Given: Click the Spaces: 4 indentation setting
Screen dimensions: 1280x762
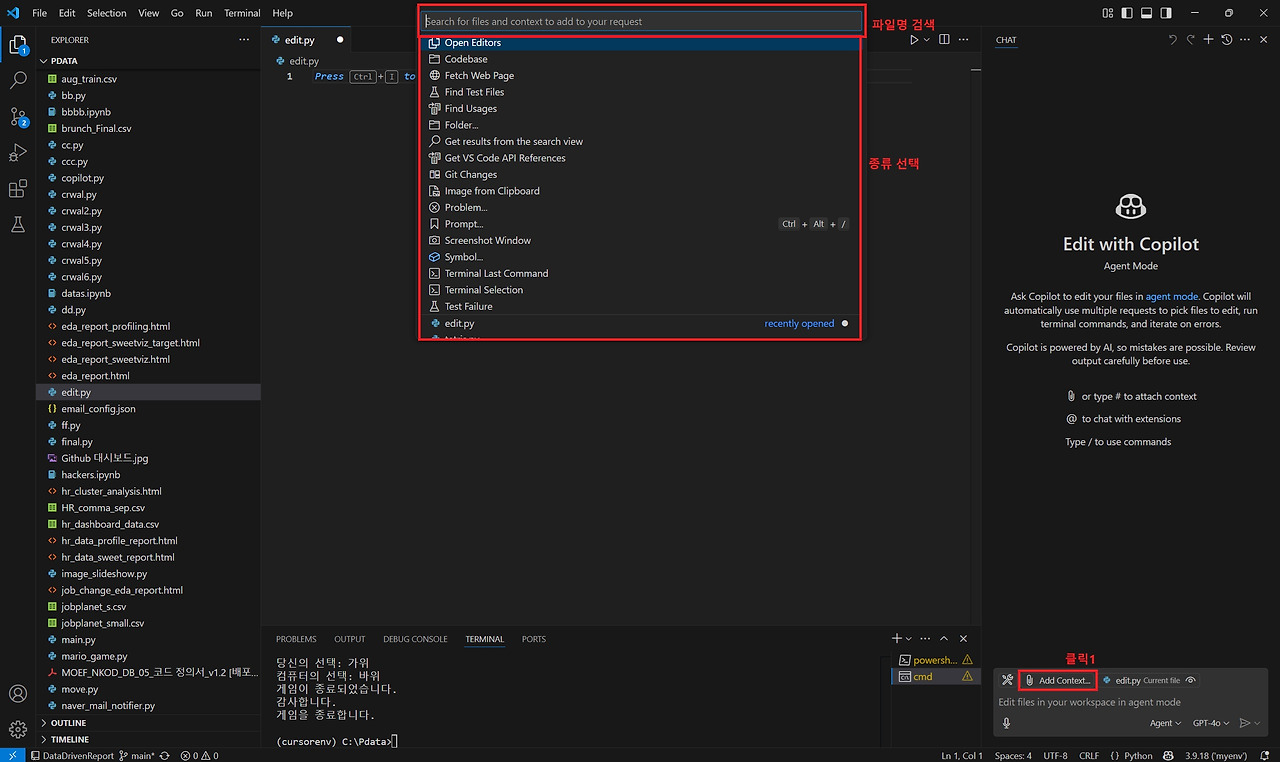Looking at the screenshot, I should click(x=1013, y=755).
